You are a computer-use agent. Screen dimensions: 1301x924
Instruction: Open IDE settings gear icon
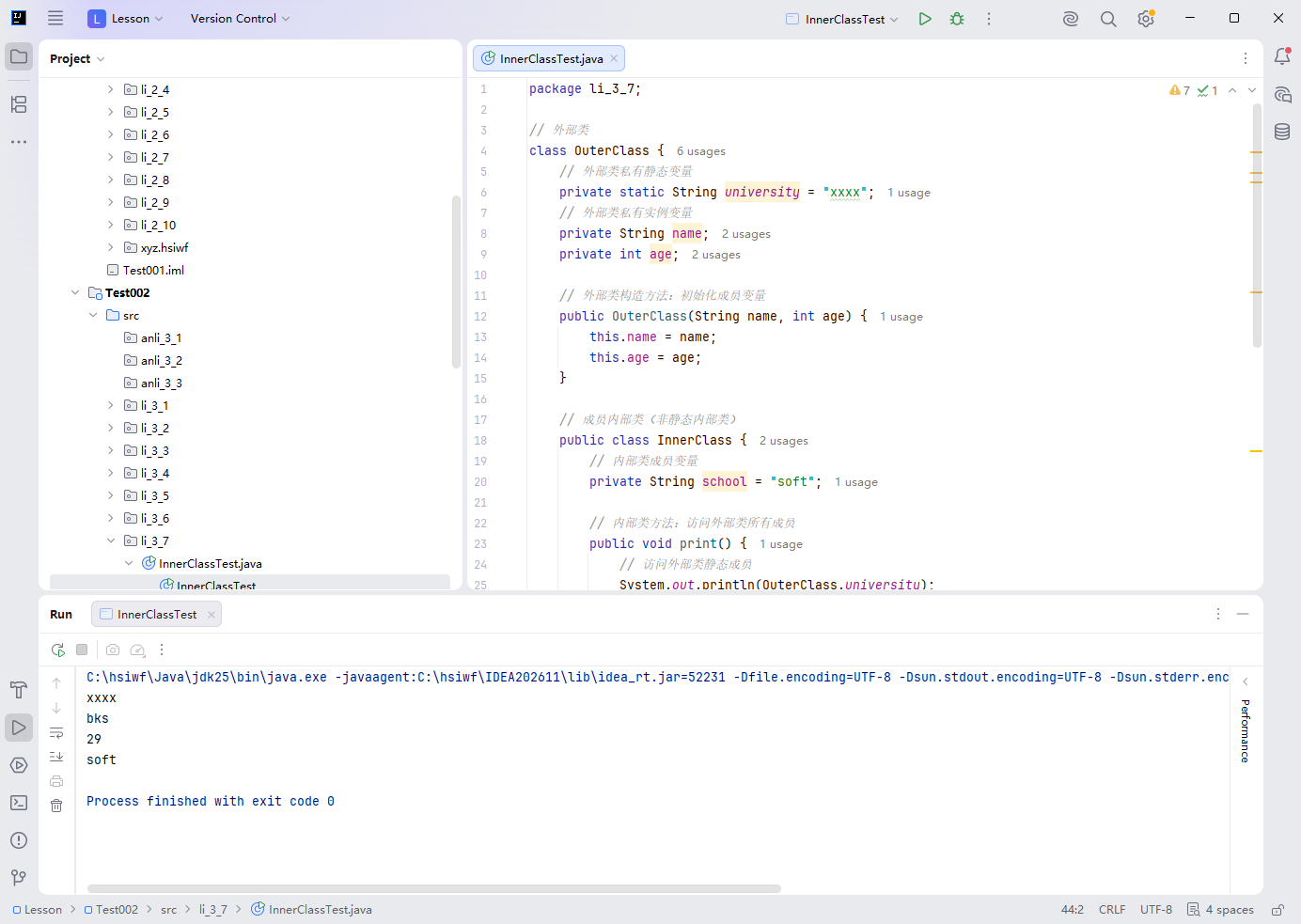(1146, 19)
